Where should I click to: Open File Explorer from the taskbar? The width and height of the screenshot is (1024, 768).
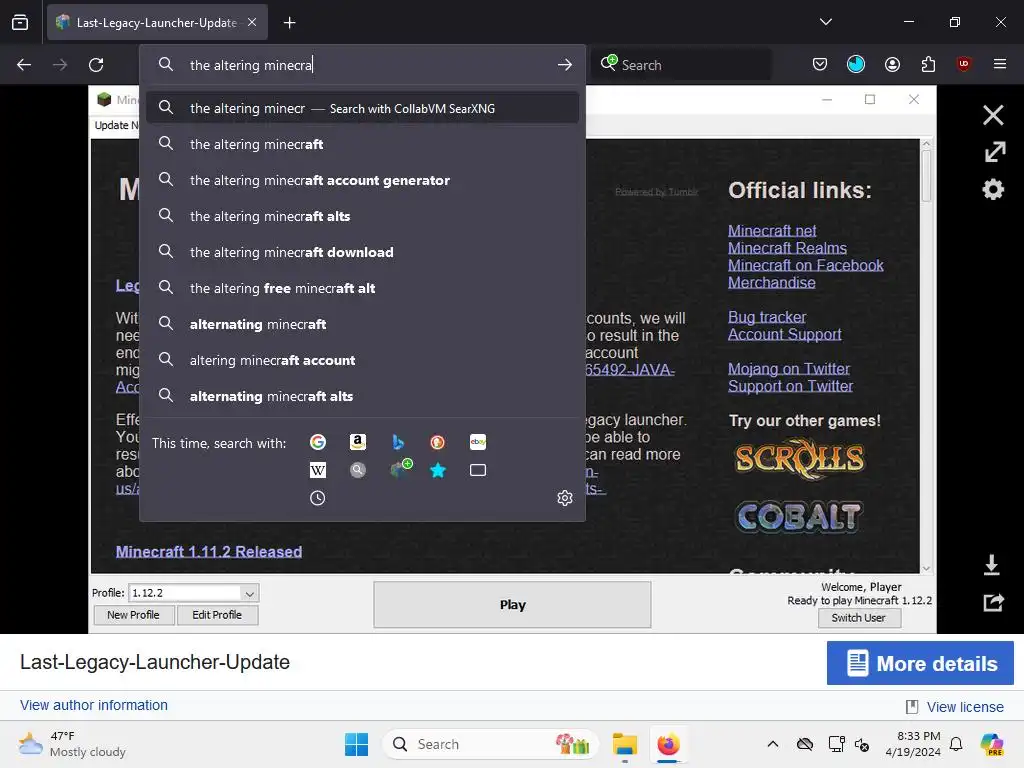(x=624, y=744)
